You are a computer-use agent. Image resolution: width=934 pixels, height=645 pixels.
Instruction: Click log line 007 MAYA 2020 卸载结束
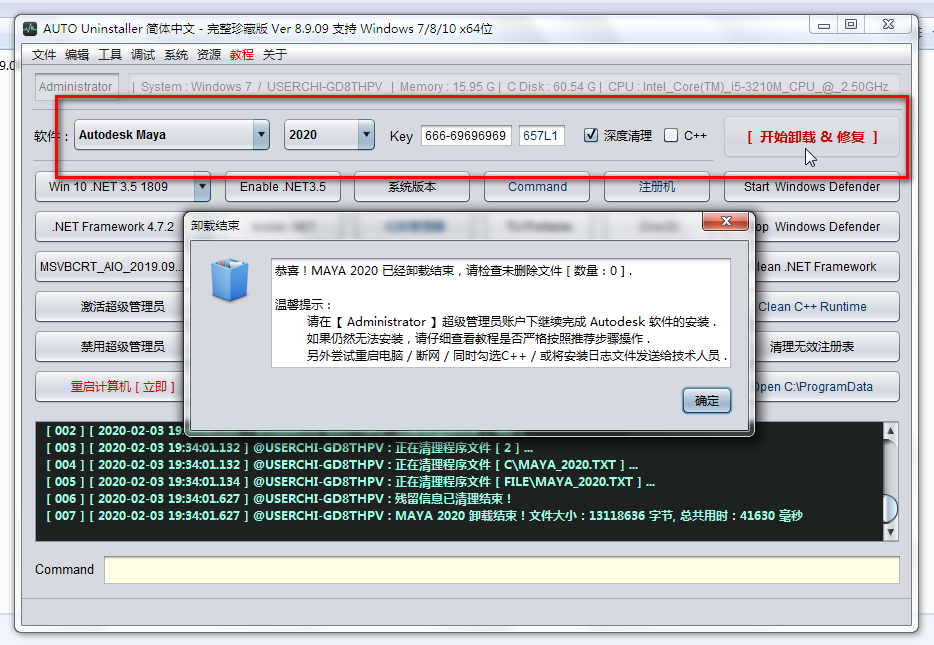pyautogui.click(x=425, y=515)
